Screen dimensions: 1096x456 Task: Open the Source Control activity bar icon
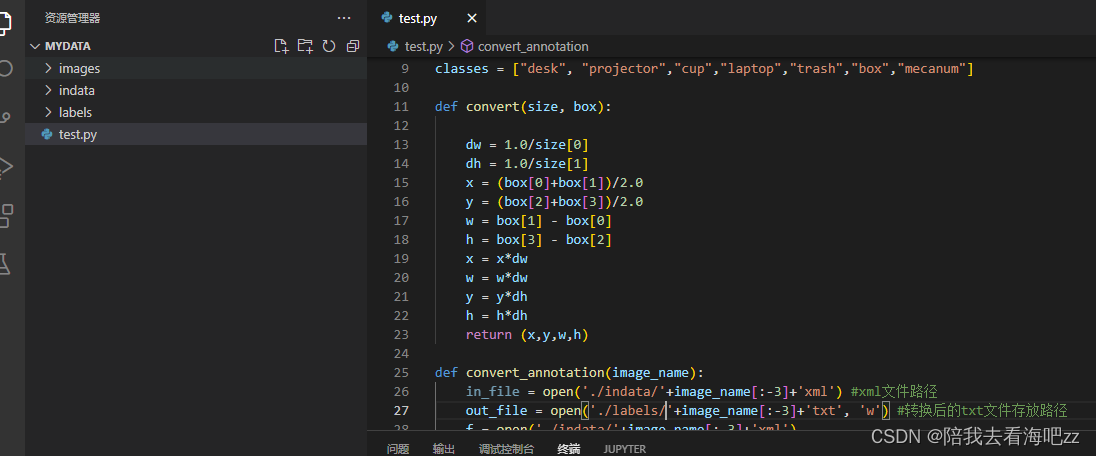[x=5, y=116]
